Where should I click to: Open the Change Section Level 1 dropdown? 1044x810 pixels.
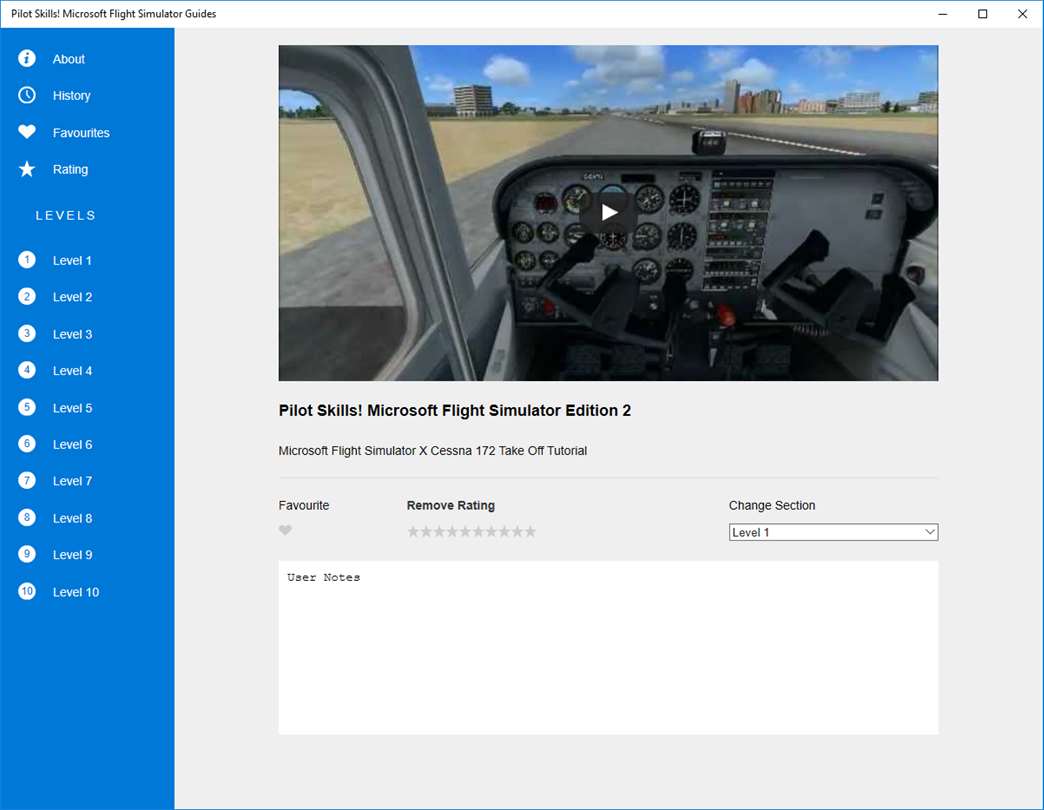tap(833, 532)
